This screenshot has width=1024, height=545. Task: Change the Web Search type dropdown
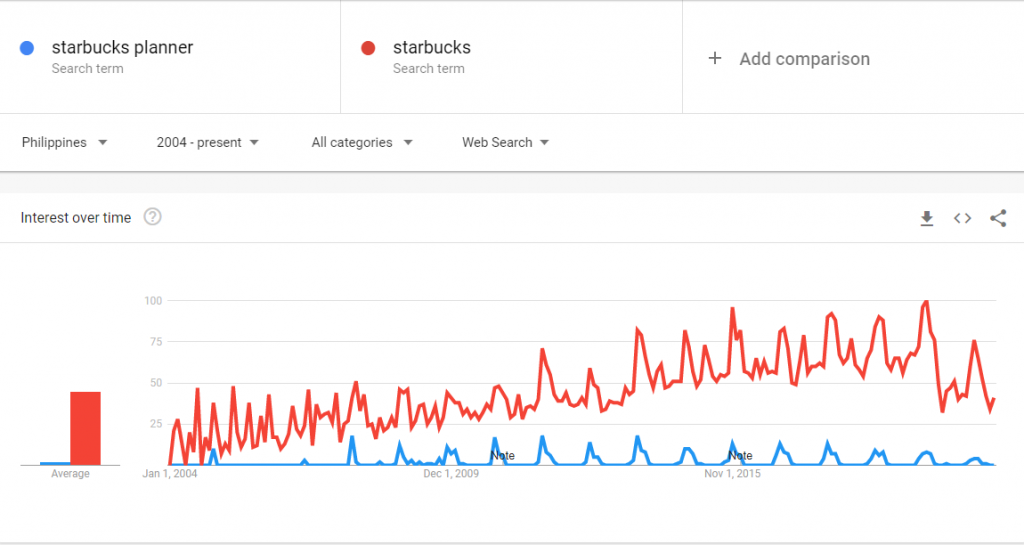tap(505, 143)
